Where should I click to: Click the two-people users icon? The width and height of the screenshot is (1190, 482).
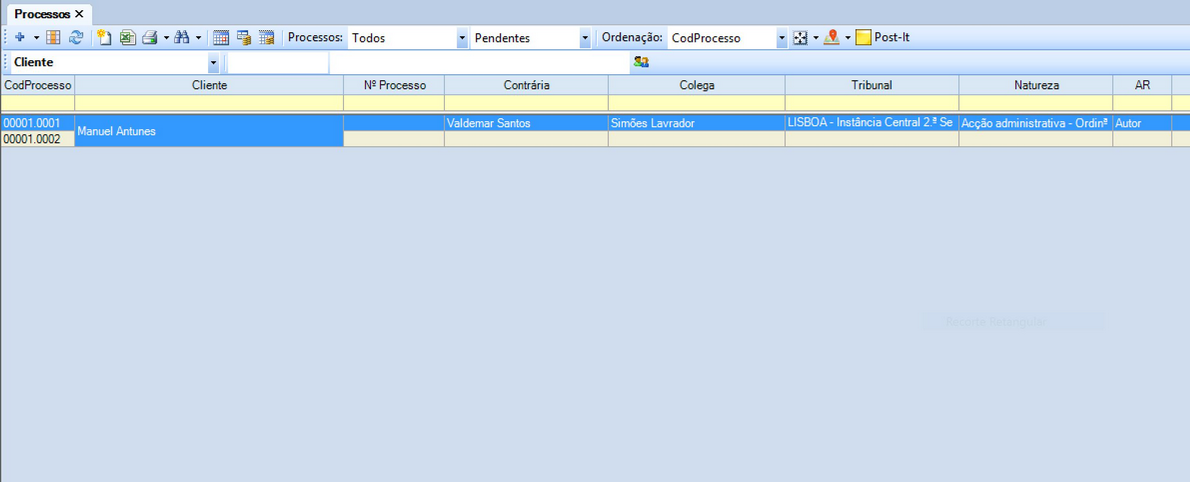(x=641, y=62)
